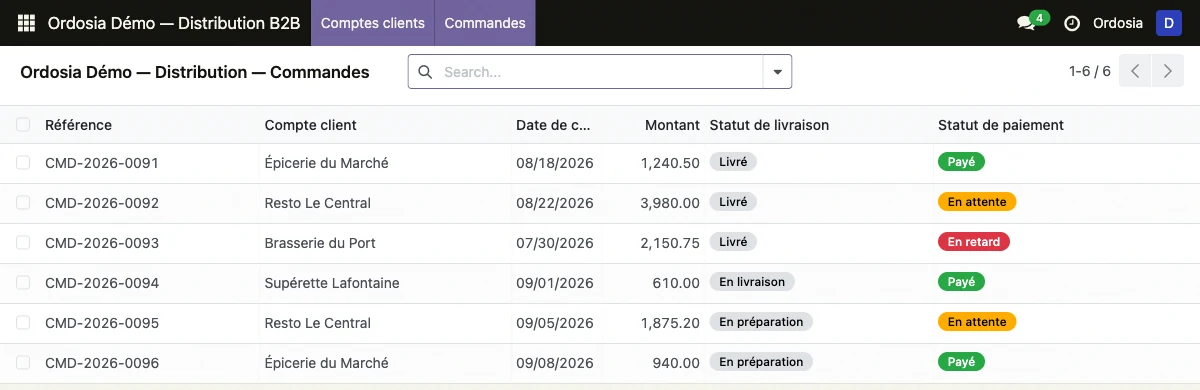Click the amount 1,240.50
Viewport: 1200px width, 390px height.
(670, 163)
